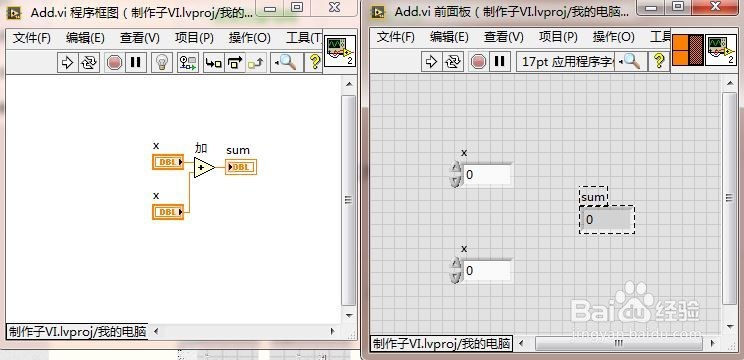Open the 17pt application font dropdown
Screen dimensions: 744x360
[567, 61]
